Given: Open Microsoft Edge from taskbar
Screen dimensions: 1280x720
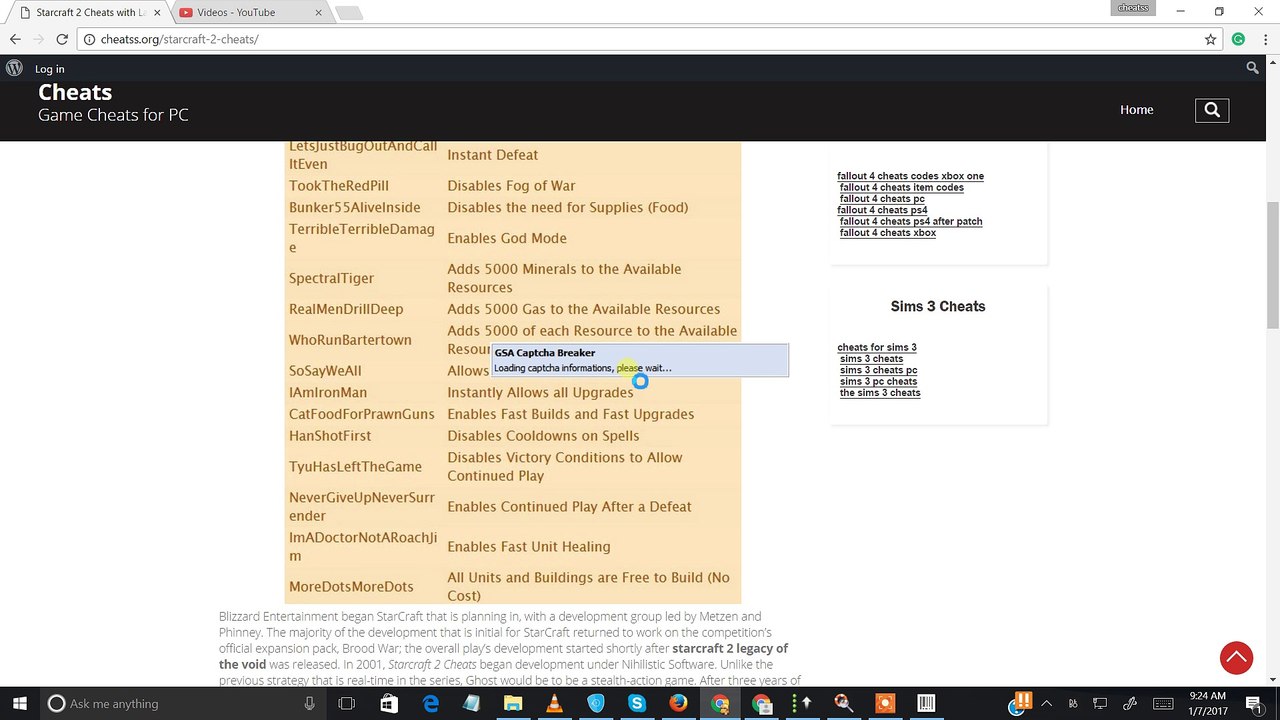Looking at the screenshot, I should (x=431, y=703).
